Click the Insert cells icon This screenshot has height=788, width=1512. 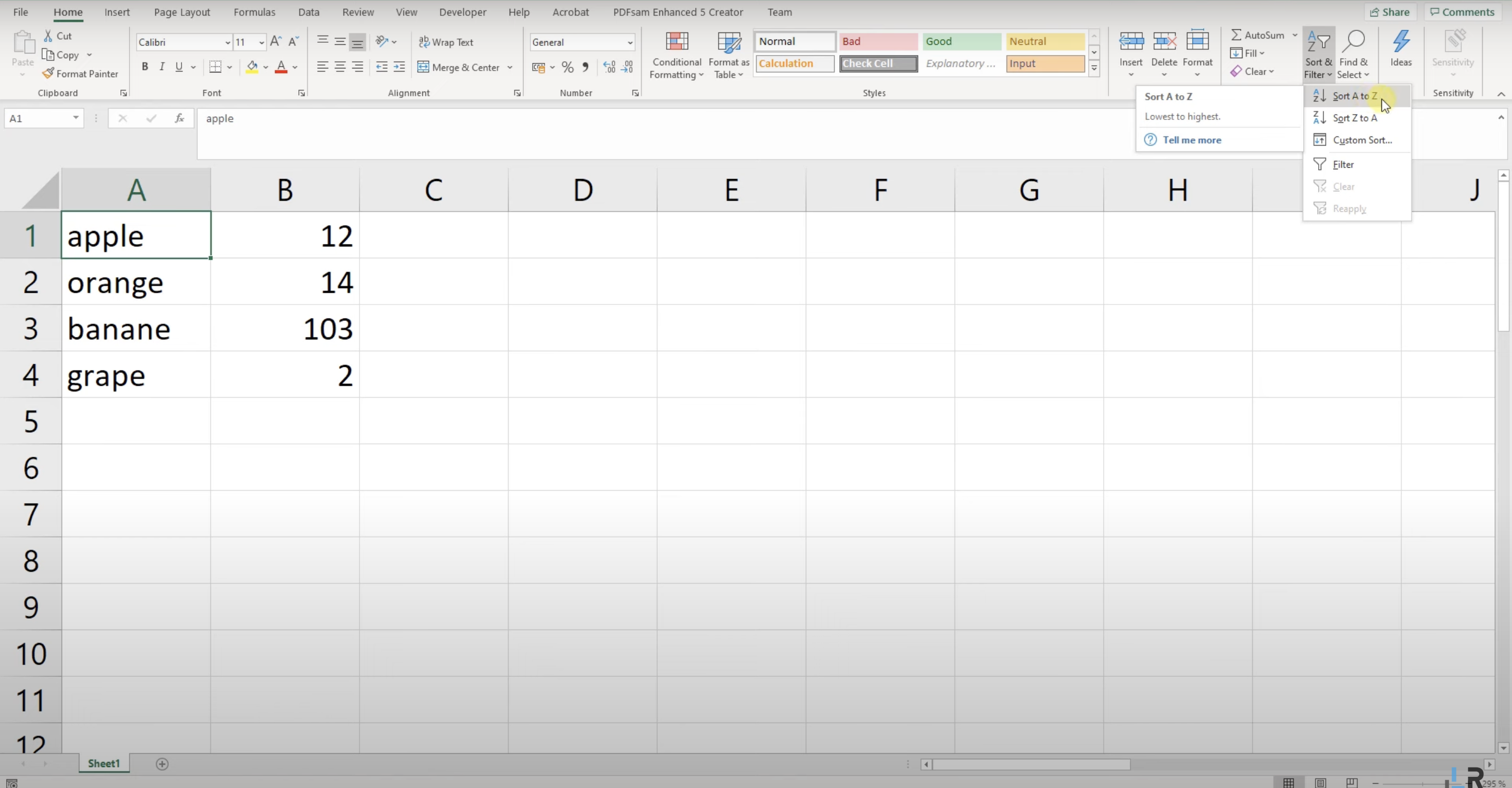[x=1130, y=42]
